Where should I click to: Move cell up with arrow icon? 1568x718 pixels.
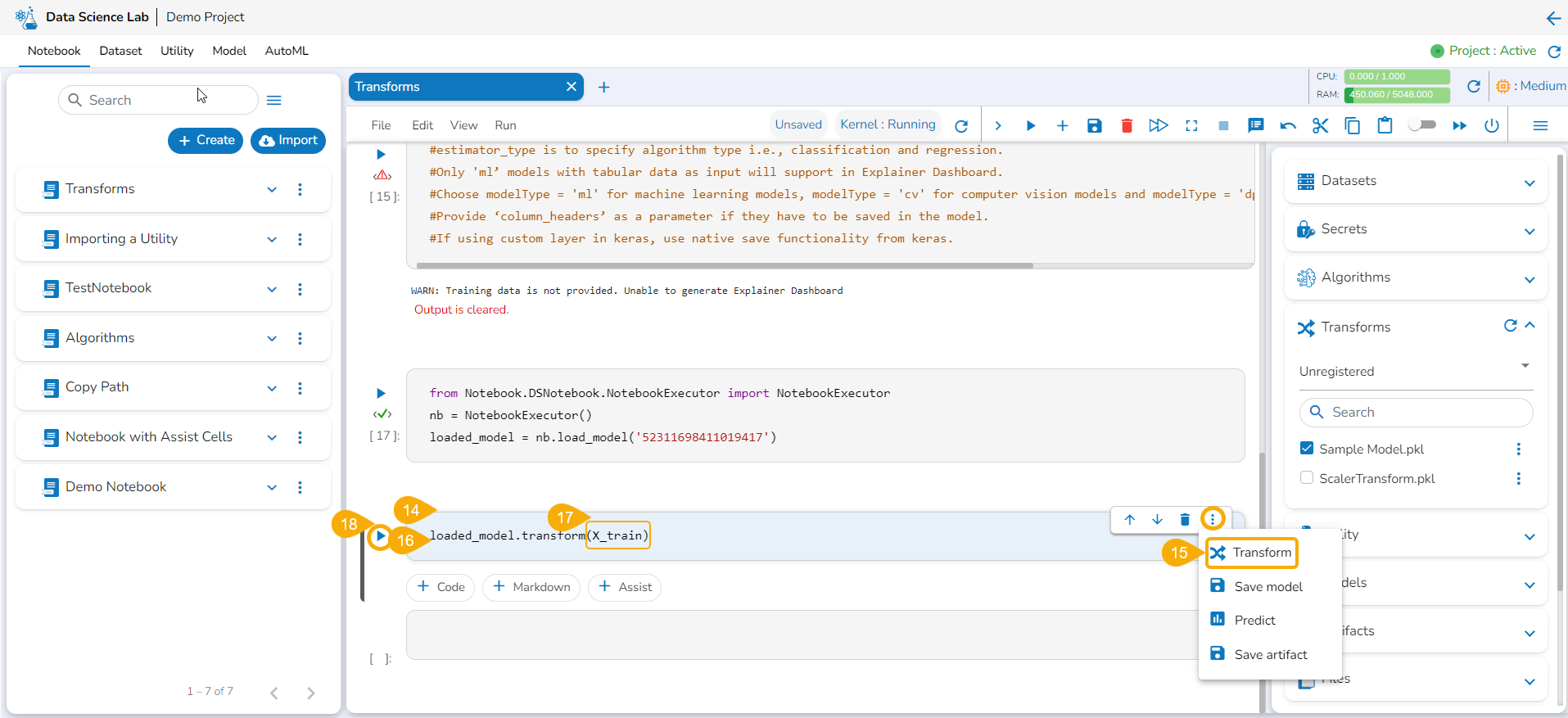[x=1130, y=519]
